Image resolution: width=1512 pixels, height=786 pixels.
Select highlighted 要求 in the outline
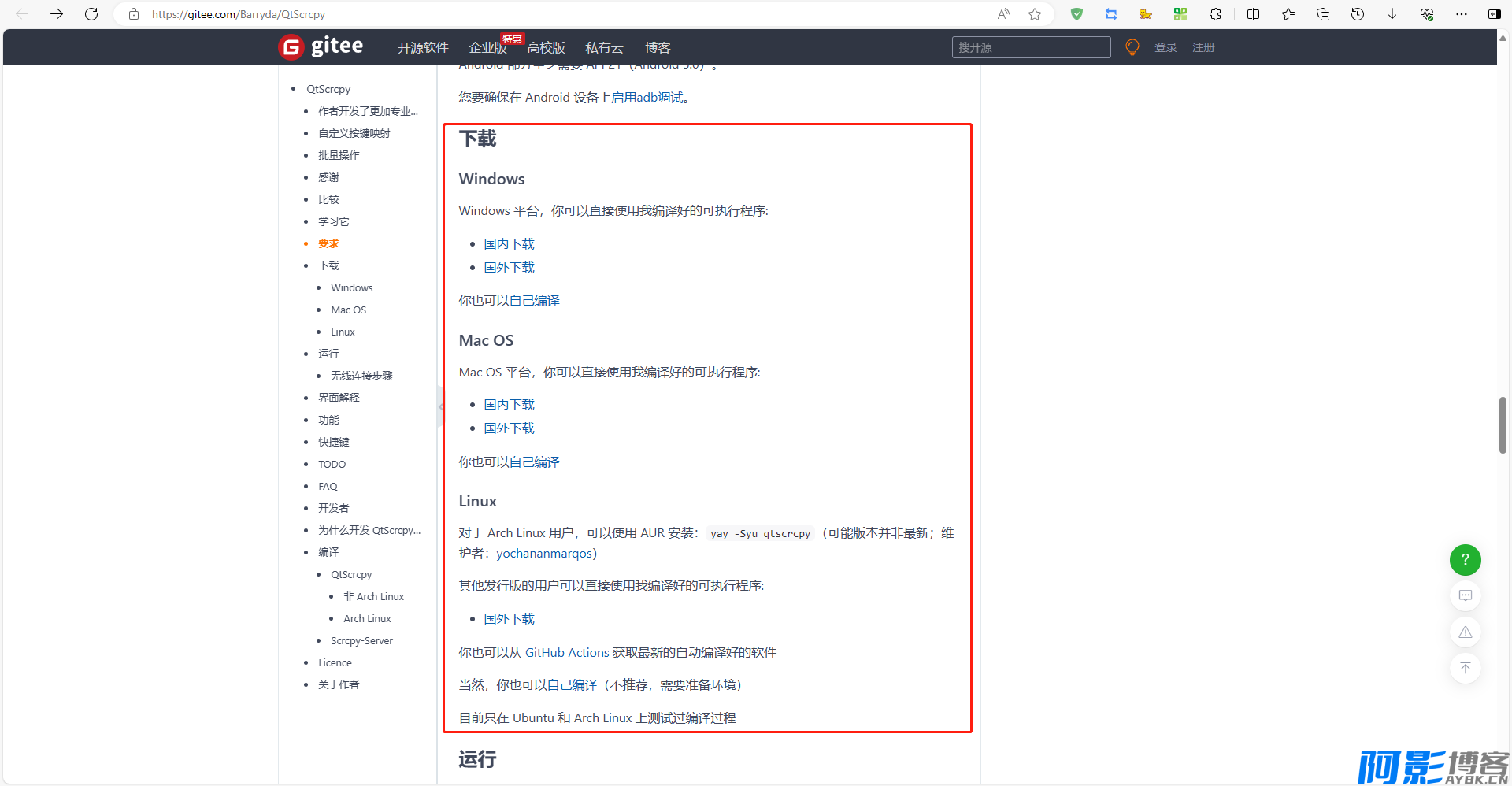click(x=328, y=243)
